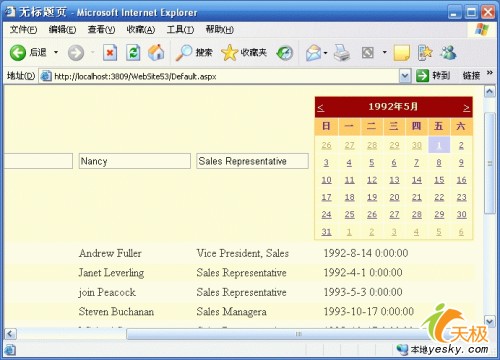Go to home page via house icon
Viewport: 500px width, 360px height.
pos(156,53)
